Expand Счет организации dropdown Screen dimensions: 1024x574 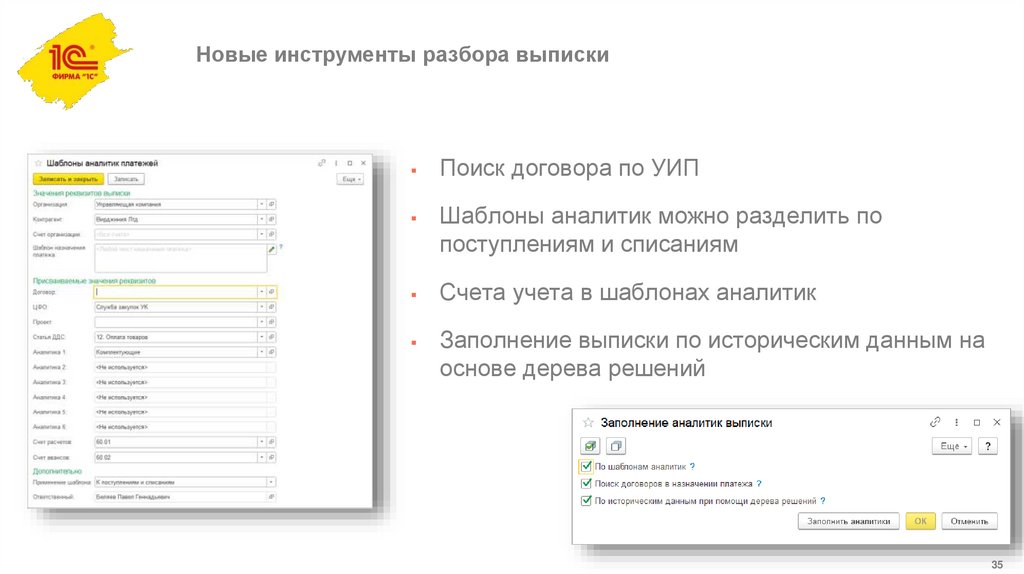click(x=261, y=234)
